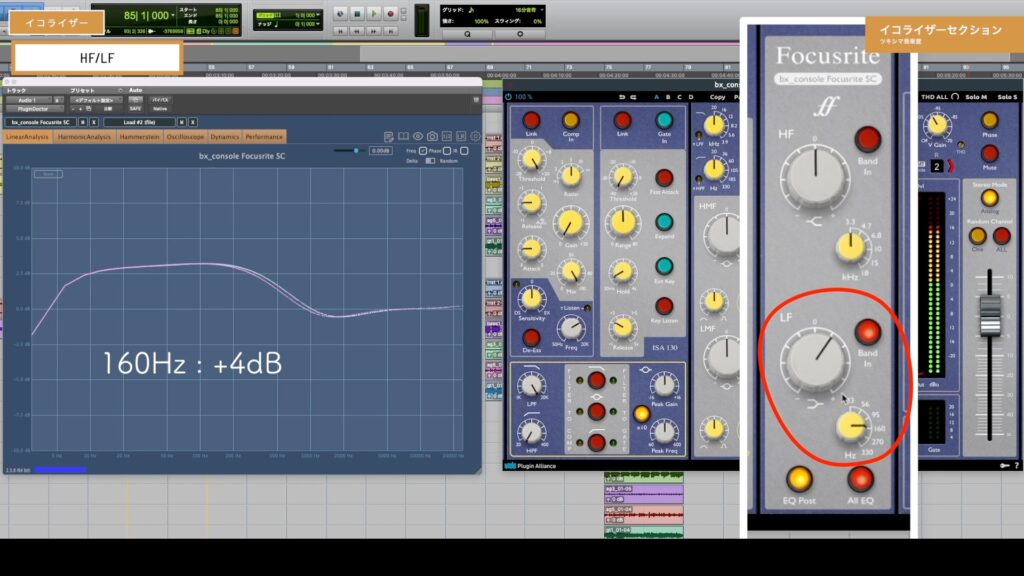Click the key license icon in bx_console
1024x576 pixels.
click(x=1004, y=465)
